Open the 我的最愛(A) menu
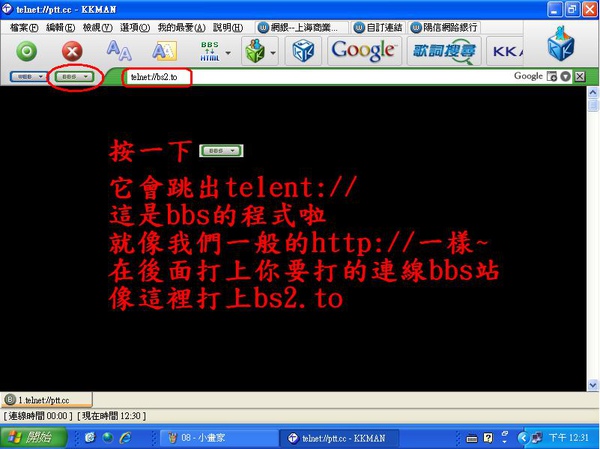Screen dimensions: 600x449 (181, 28)
